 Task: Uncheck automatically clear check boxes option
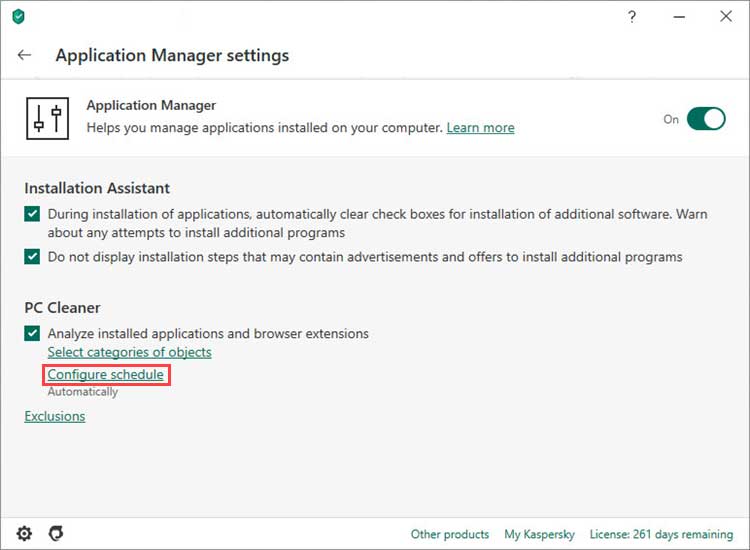(x=32, y=214)
